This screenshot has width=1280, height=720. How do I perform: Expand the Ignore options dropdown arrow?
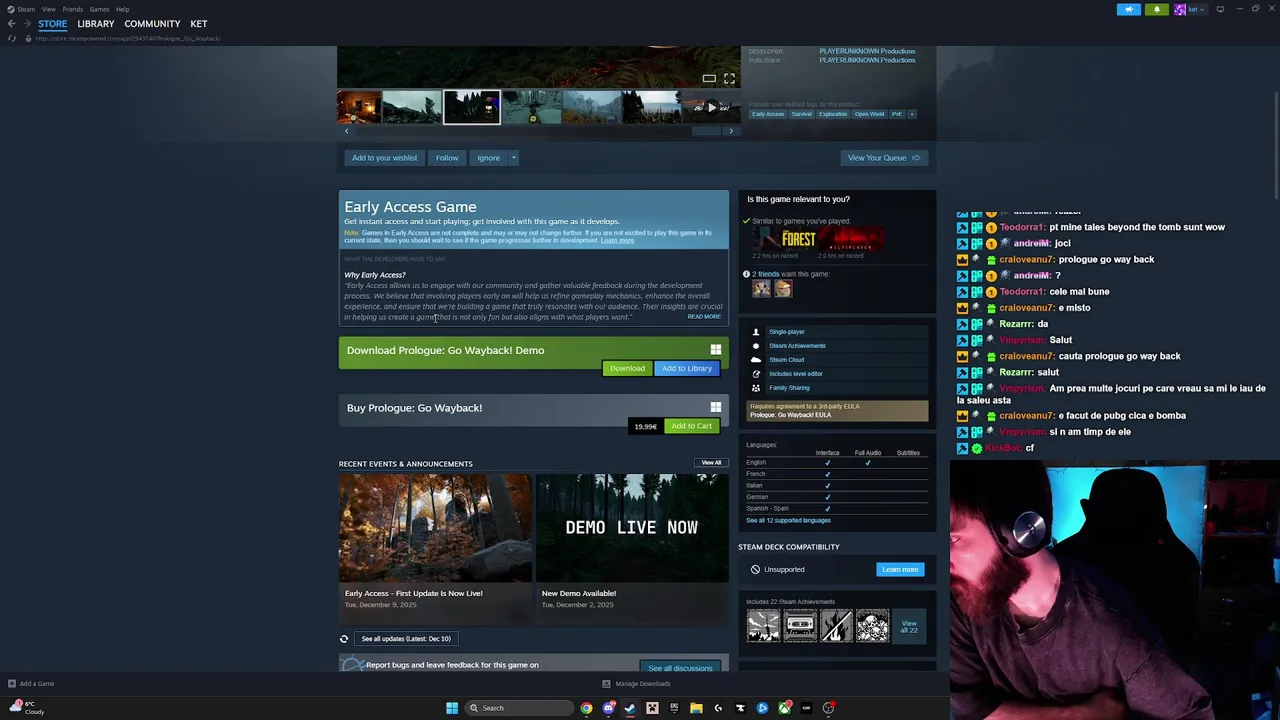[x=514, y=158]
